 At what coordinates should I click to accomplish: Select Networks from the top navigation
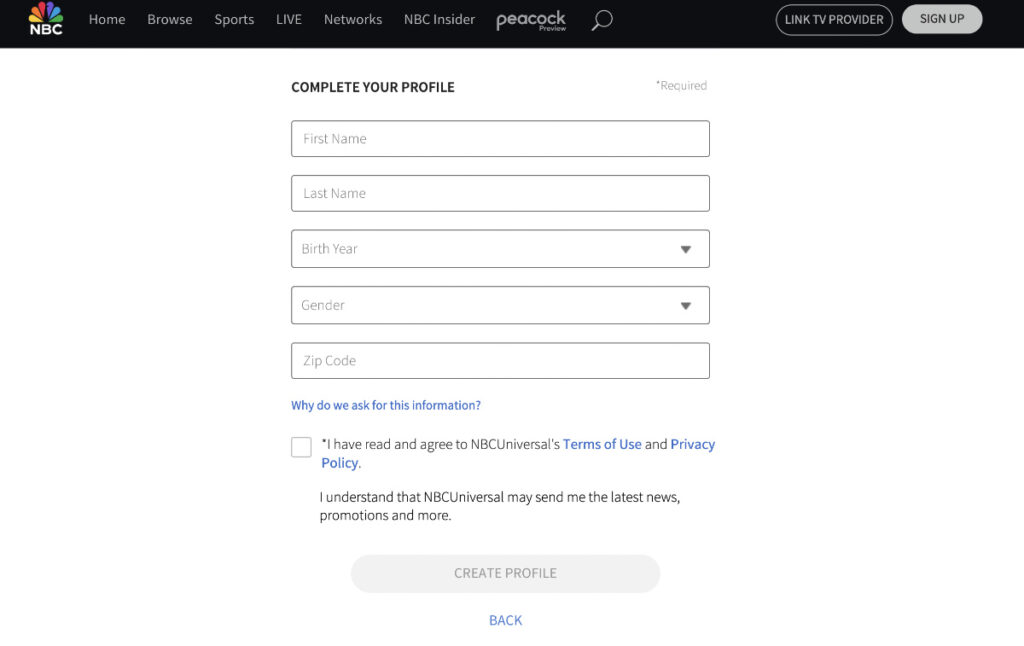pos(352,19)
